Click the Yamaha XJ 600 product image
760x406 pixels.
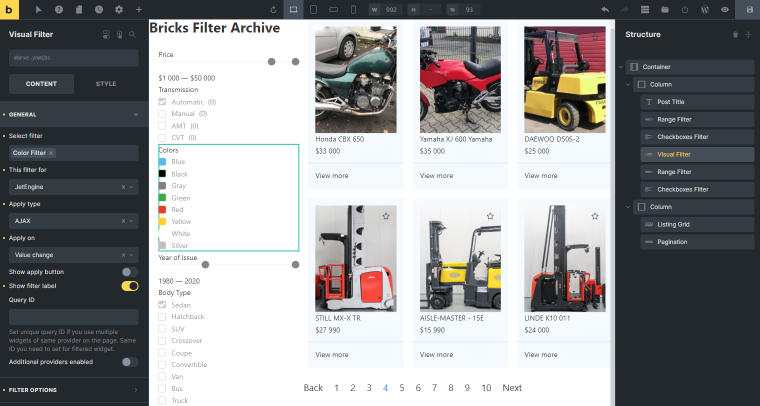460,79
